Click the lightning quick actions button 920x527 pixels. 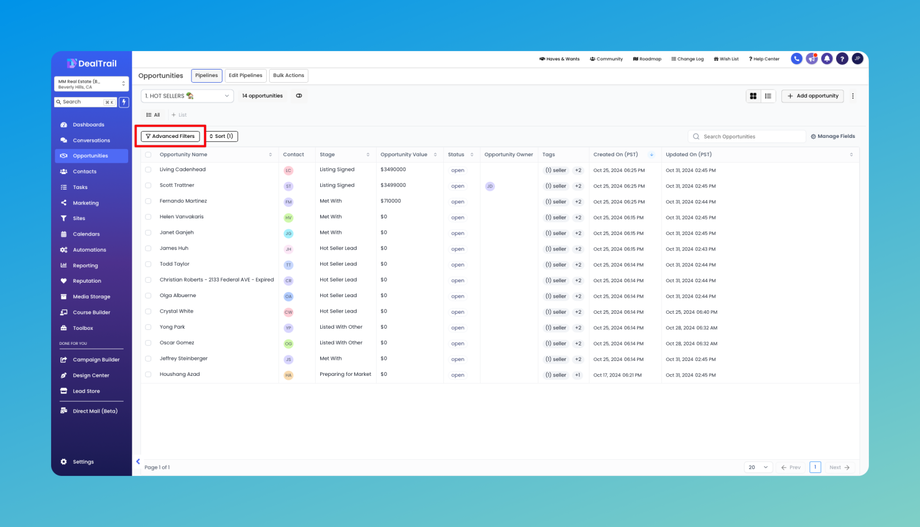124,102
